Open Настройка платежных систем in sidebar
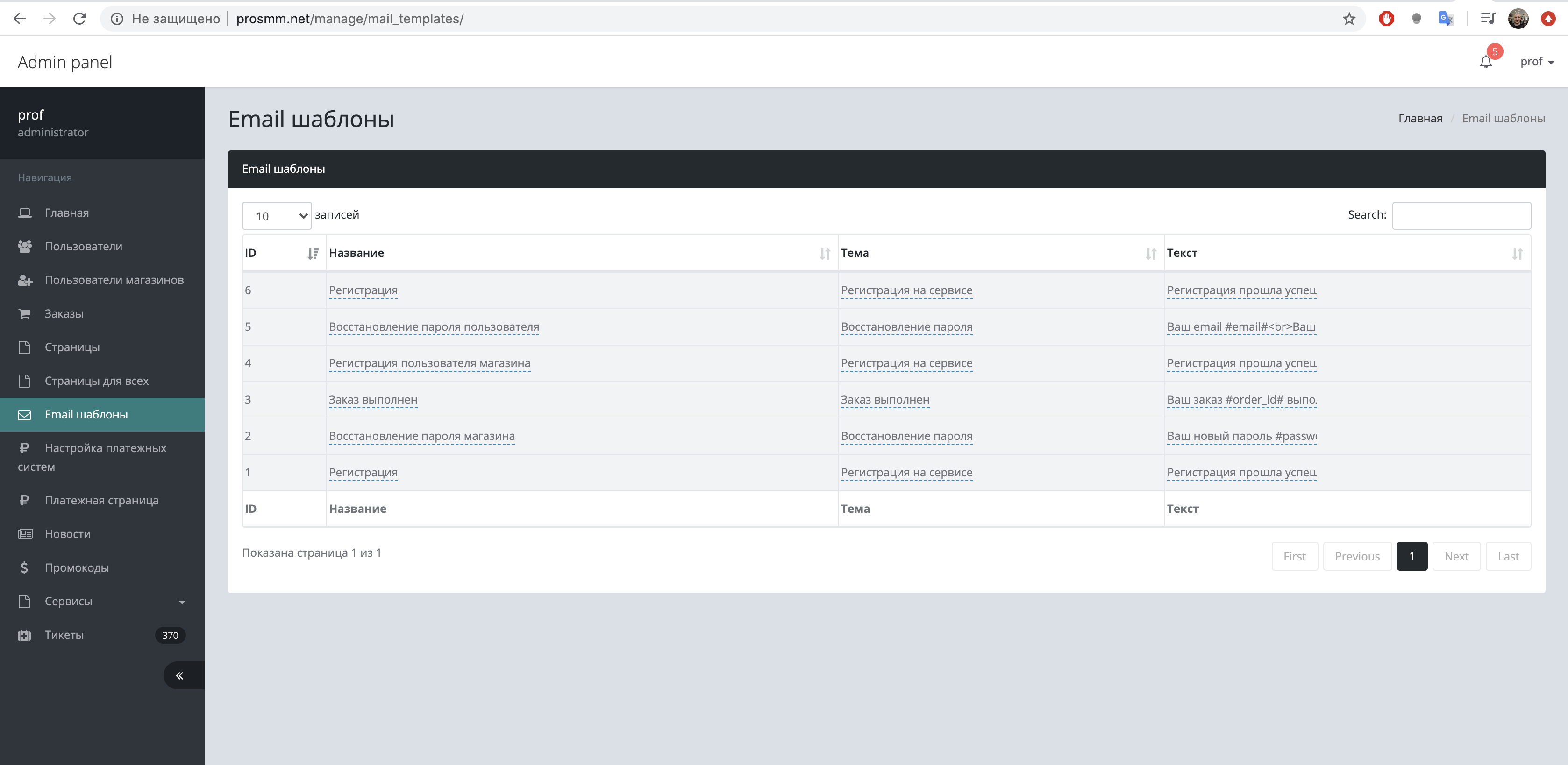Screen dimensions: 1568x765 point(102,457)
